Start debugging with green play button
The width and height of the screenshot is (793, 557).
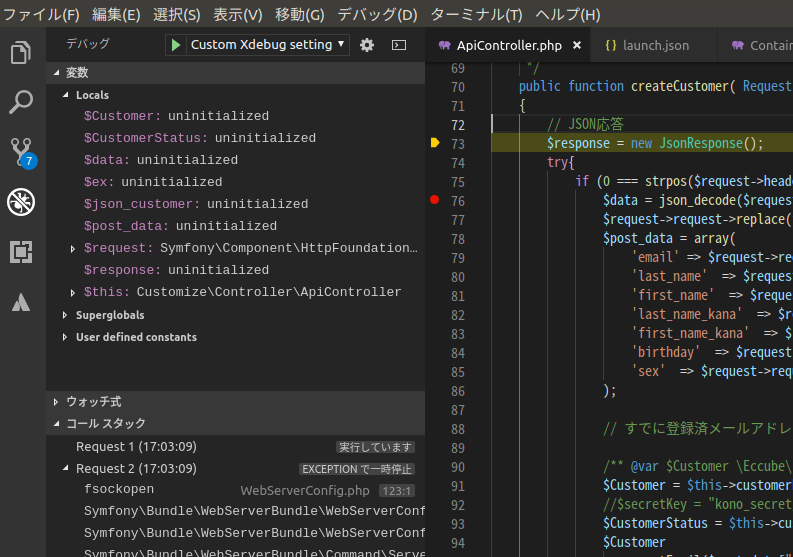[x=175, y=45]
